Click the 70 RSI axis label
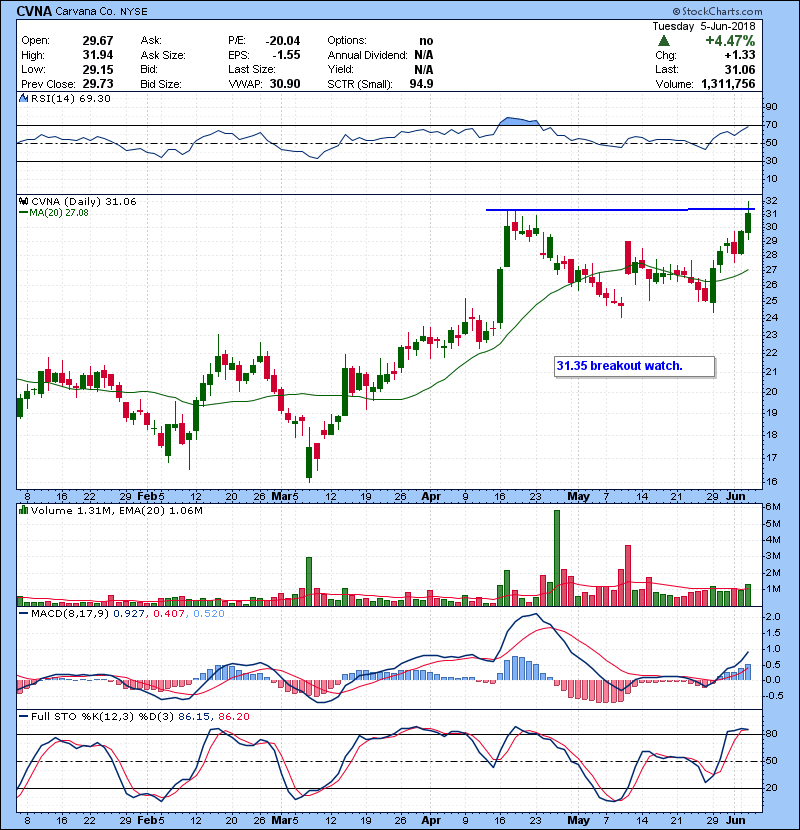Screen dimensions: 800x830 (771, 125)
